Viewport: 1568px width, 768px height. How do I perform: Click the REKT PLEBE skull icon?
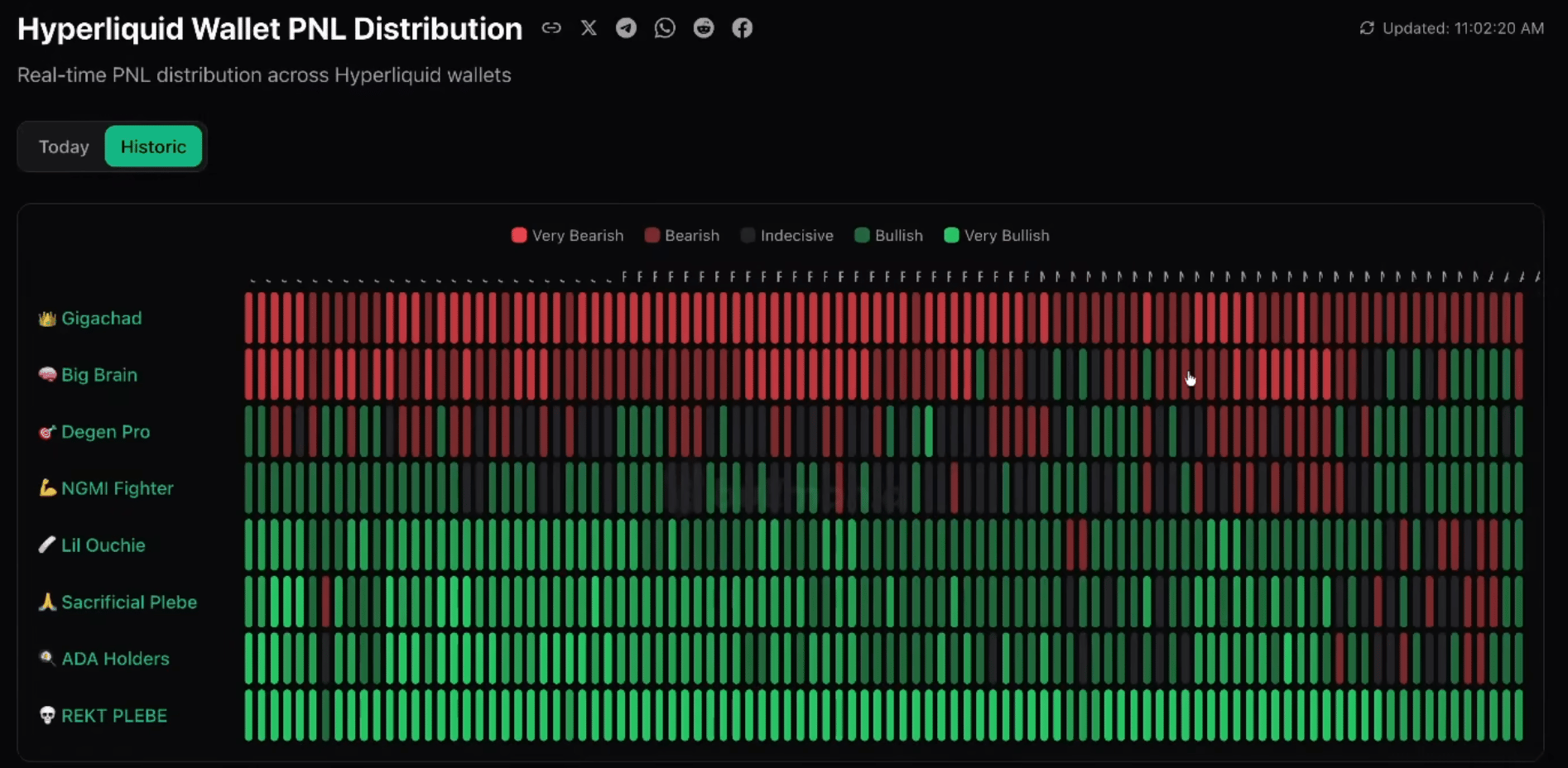tap(47, 715)
